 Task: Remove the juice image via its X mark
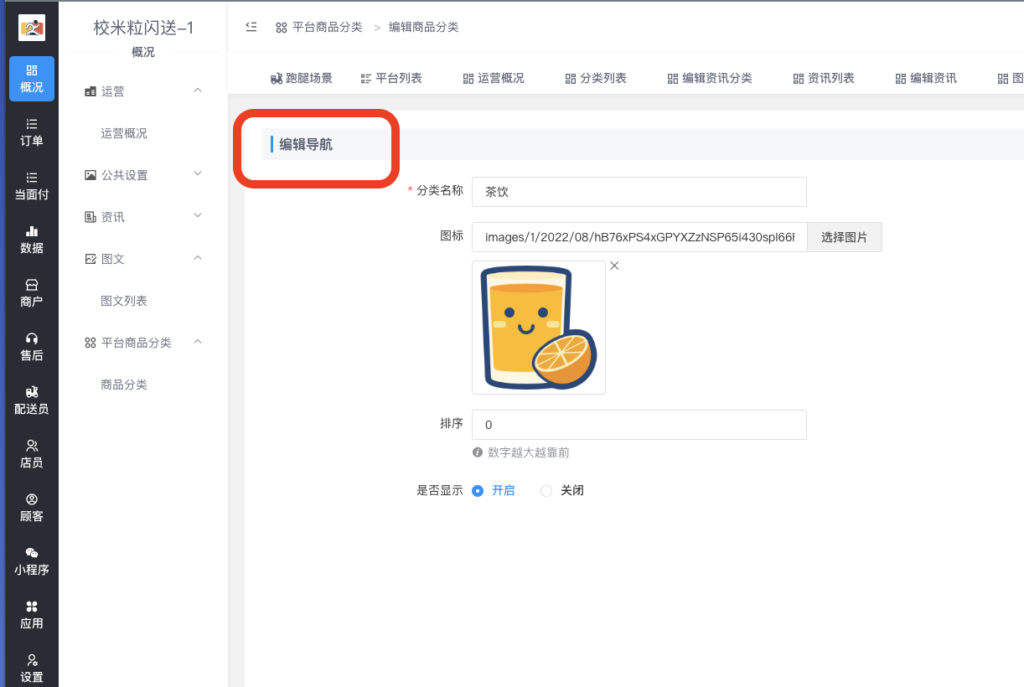coord(614,265)
